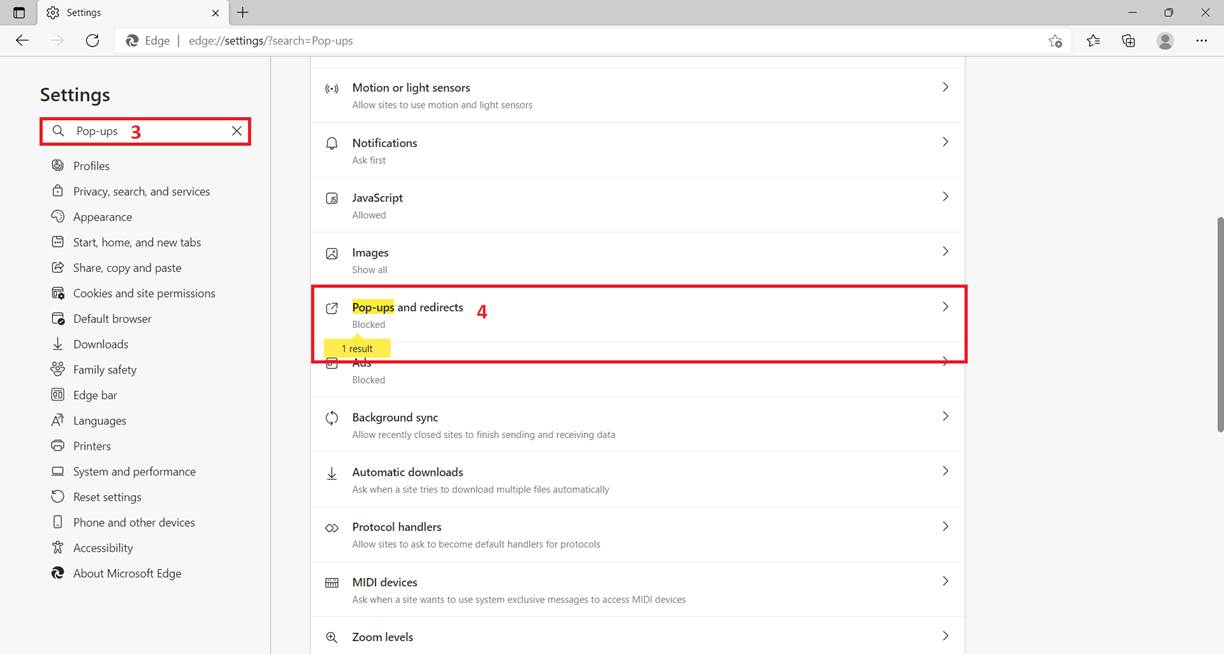The width and height of the screenshot is (1224, 654).
Task: Close the Settings tab
Action: click(215, 13)
